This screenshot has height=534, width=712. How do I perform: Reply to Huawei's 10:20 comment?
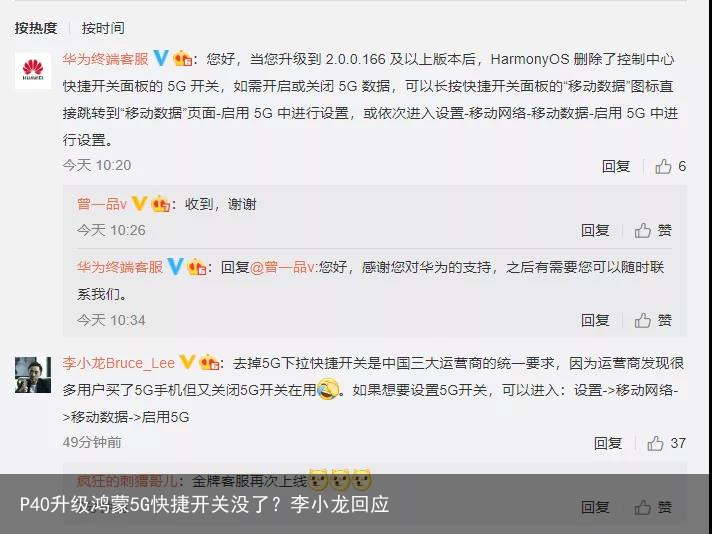click(x=616, y=167)
